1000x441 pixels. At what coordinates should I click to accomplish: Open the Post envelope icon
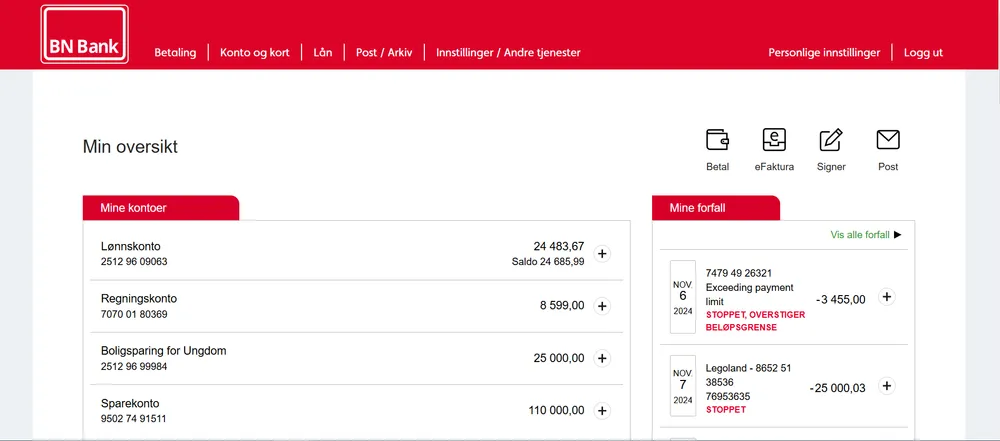[888, 139]
